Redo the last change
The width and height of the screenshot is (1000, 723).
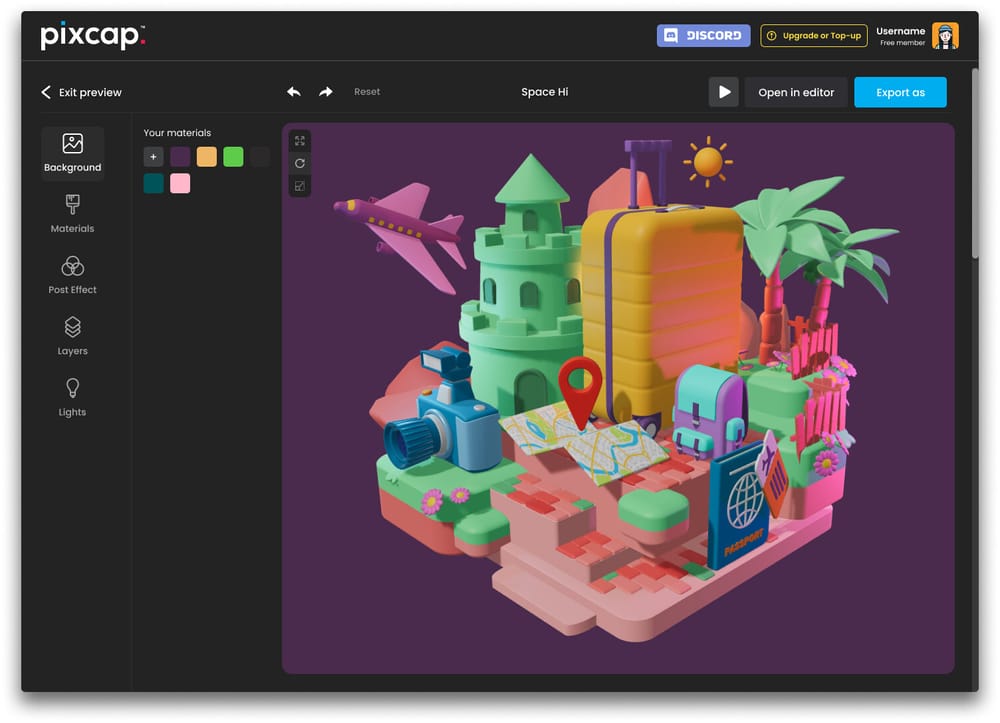pyautogui.click(x=326, y=91)
